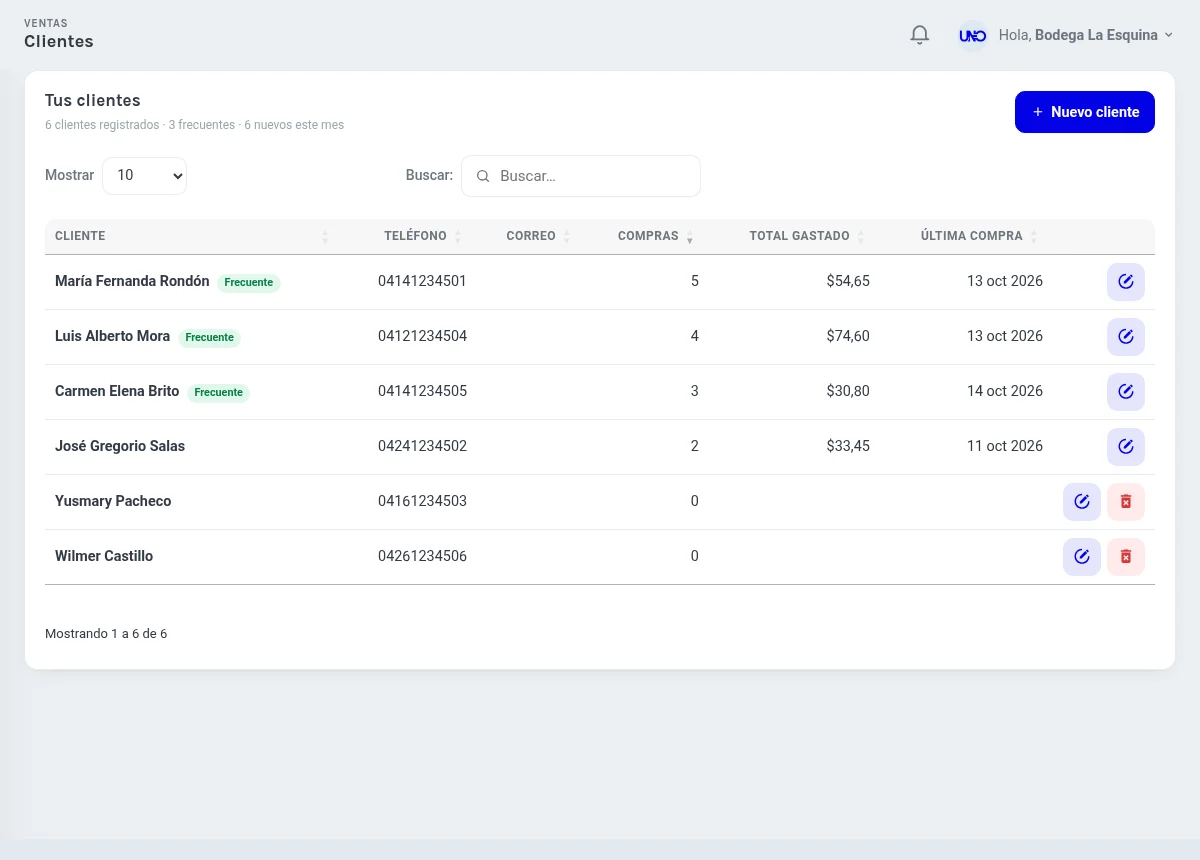The width and height of the screenshot is (1200, 860).
Task: Click the Nuevo cliente button
Action: pyautogui.click(x=1085, y=112)
